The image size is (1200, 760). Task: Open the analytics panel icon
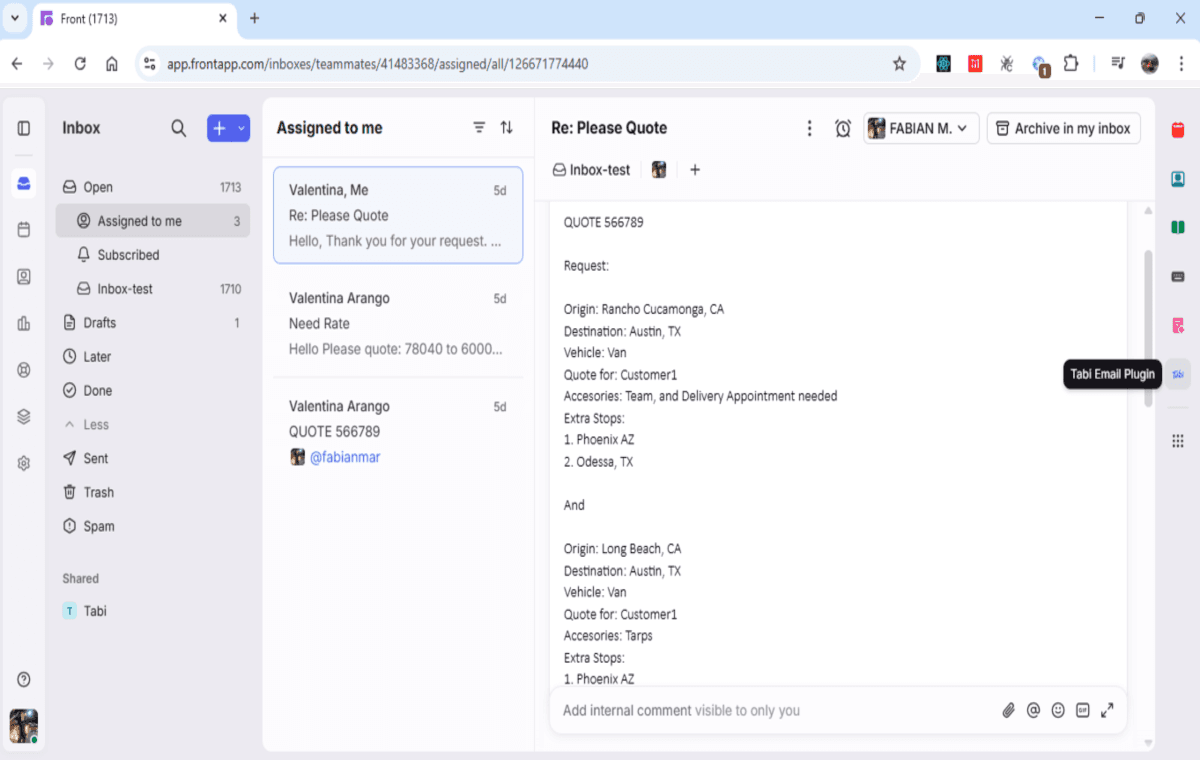click(x=23, y=322)
